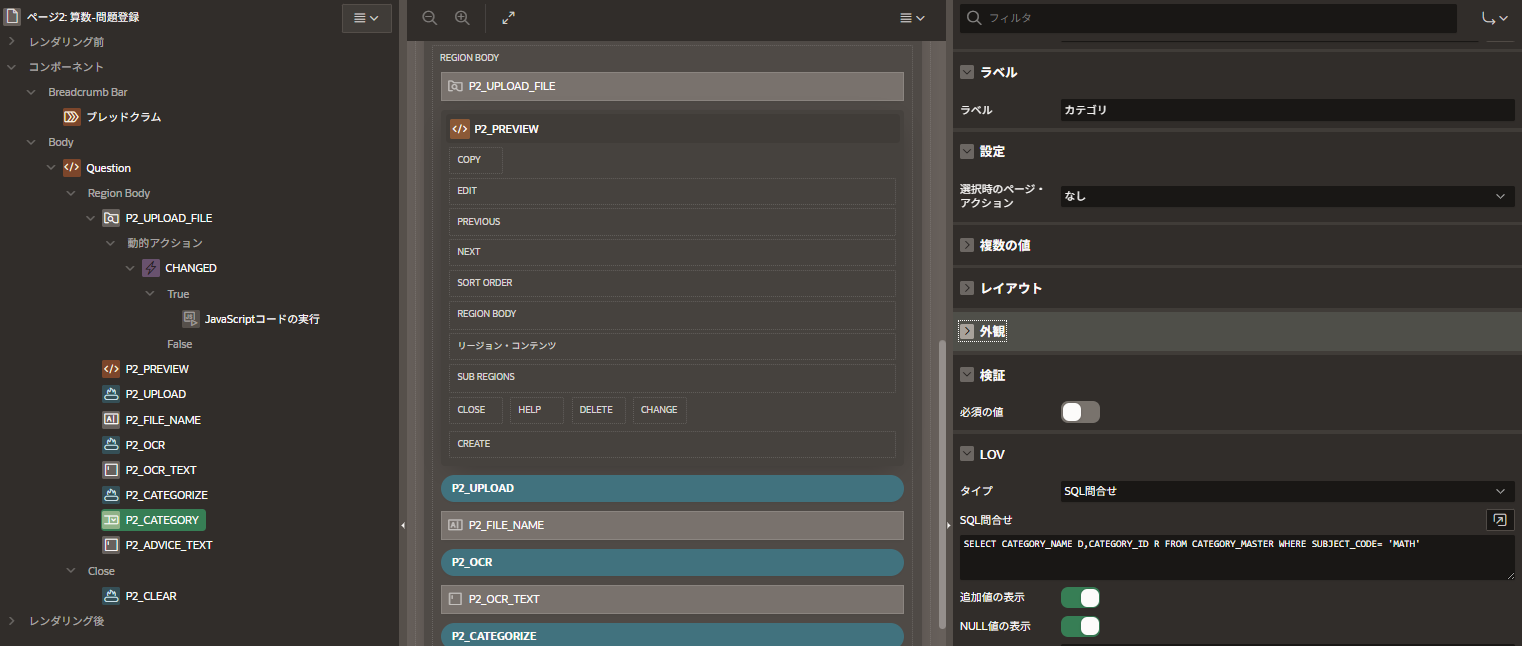The width and height of the screenshot is (1522, 646).
Task: Expand the レンダリング後 tree node
Action: (12, 621)
